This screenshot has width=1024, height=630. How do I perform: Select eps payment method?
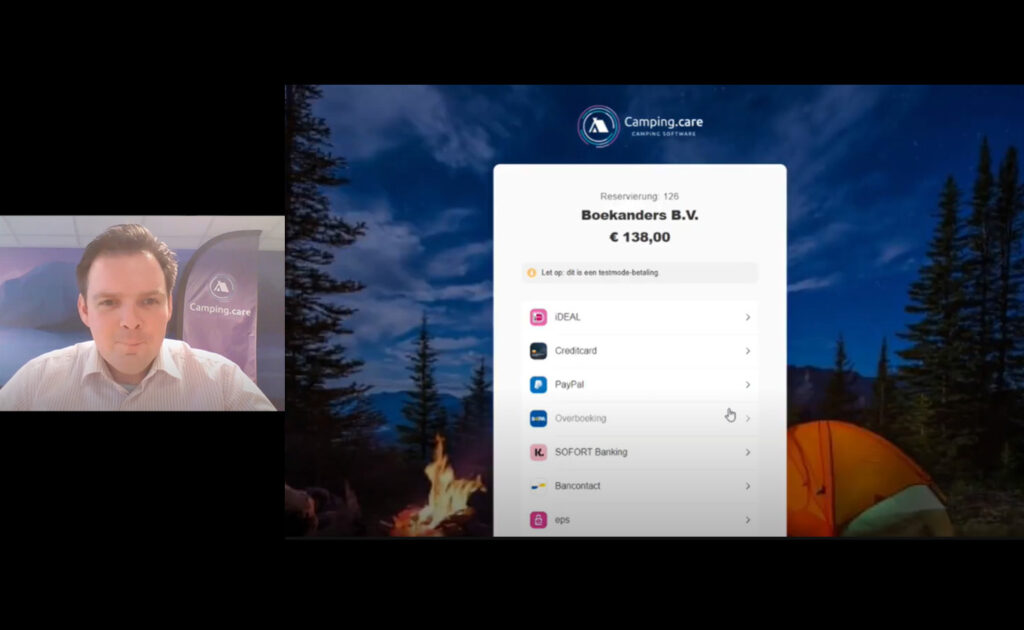coord(640,520)
